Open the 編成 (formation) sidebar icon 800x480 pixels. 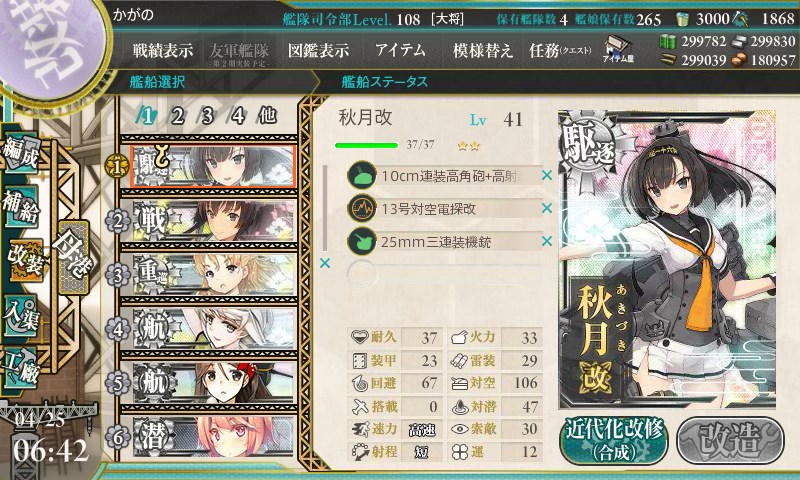20,153
